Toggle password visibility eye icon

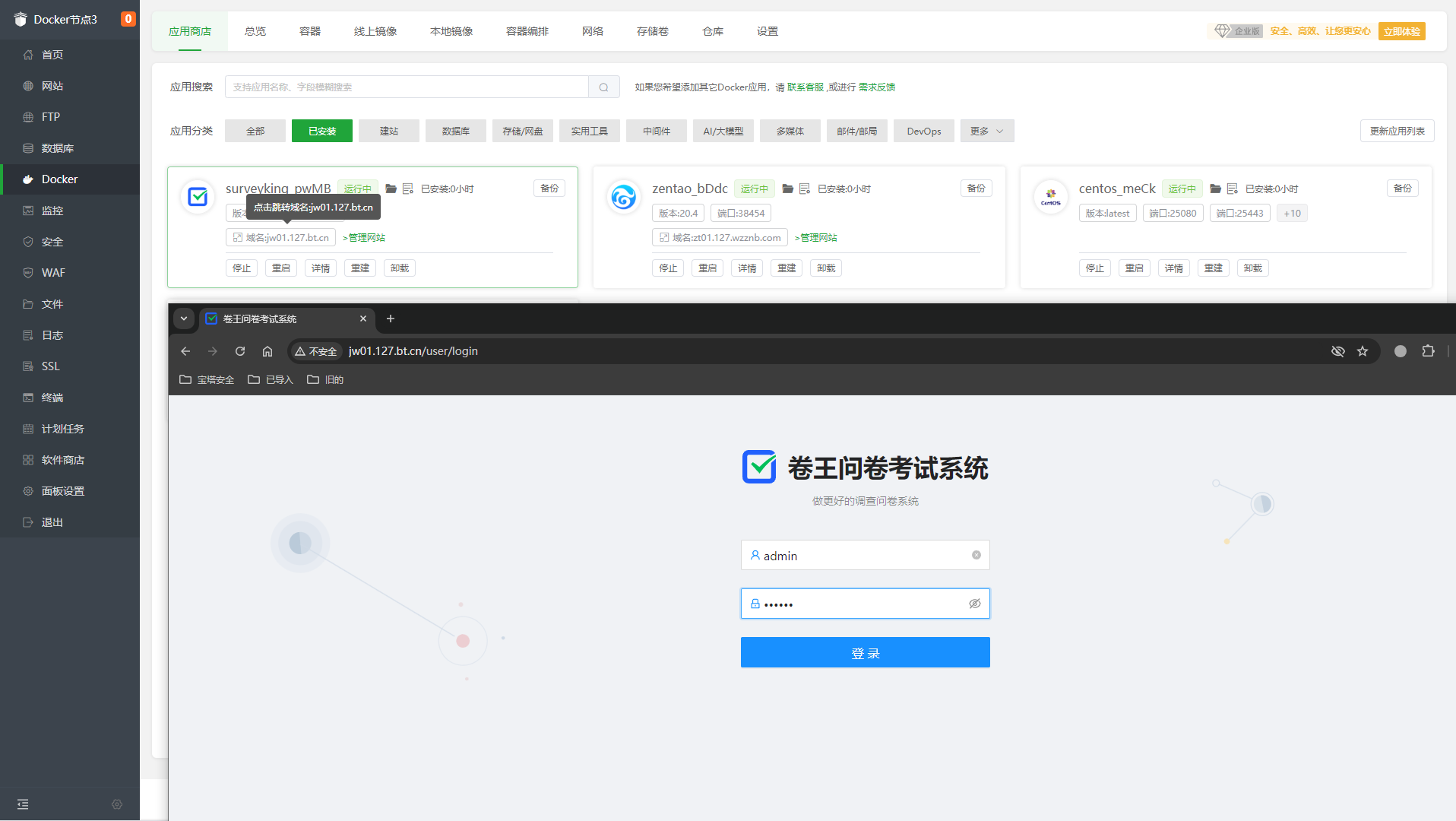pos(975,604)
